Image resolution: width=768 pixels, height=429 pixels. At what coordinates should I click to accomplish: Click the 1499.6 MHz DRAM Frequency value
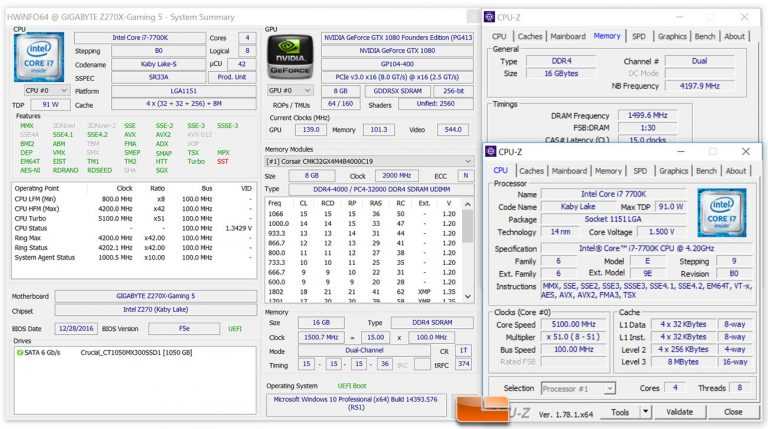click(x=648, y=115)
